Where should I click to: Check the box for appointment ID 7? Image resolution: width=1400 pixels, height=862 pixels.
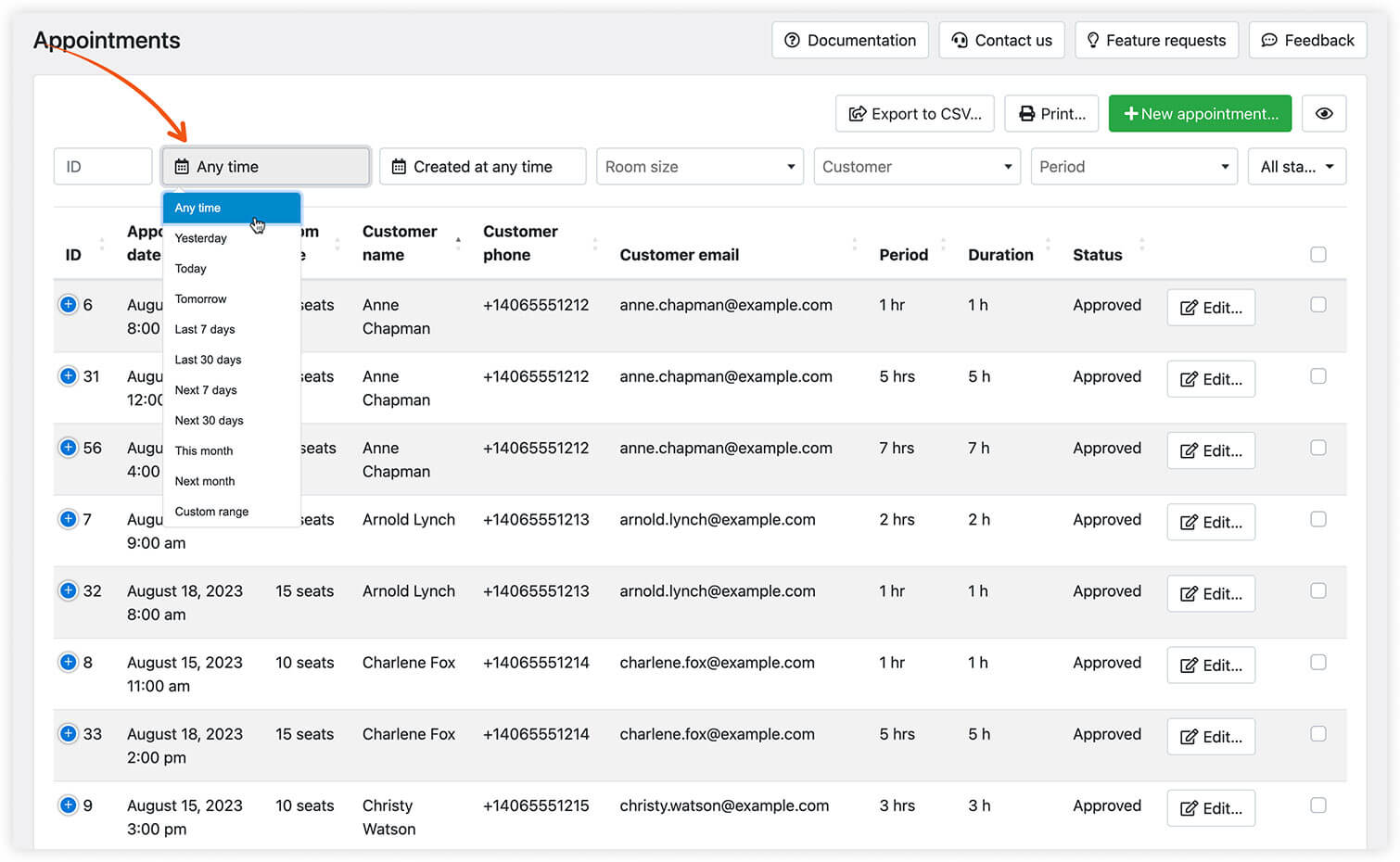point(1318,519)
